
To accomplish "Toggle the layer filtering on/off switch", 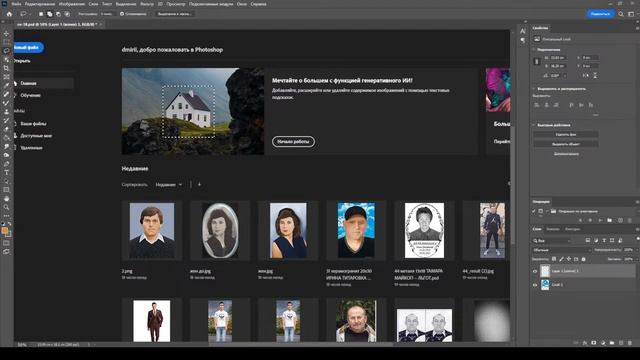I will [637, 240].
